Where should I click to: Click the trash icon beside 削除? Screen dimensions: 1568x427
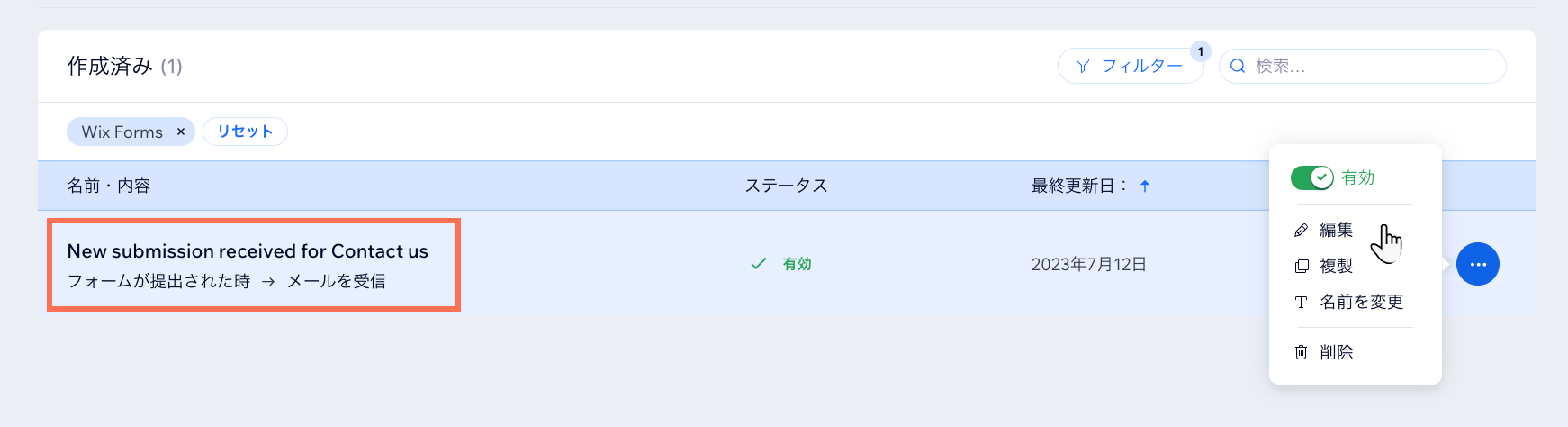tap(1301, 352)
